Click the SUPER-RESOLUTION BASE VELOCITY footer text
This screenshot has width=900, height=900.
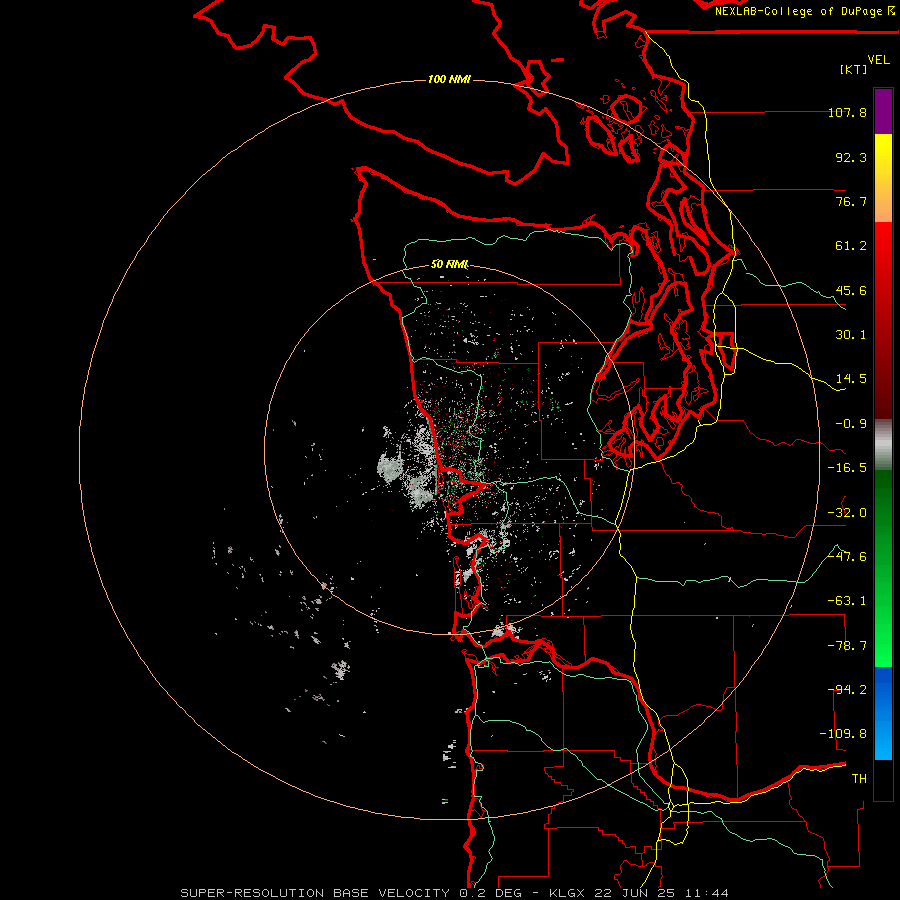pos(315,893)
